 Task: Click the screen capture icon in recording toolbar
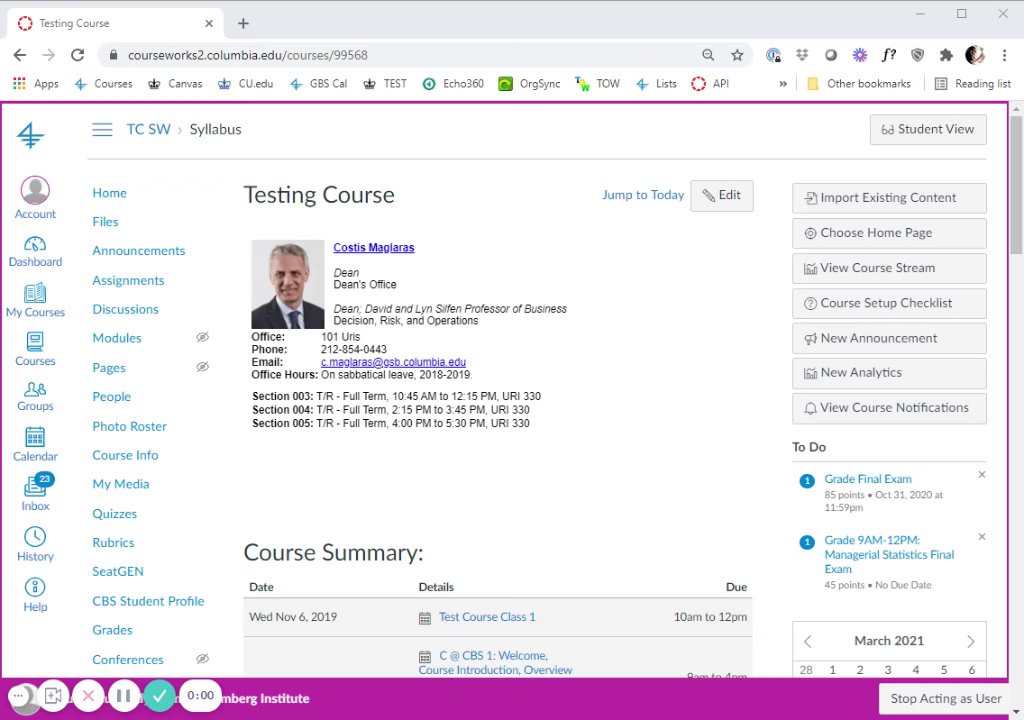click(53, 696)
